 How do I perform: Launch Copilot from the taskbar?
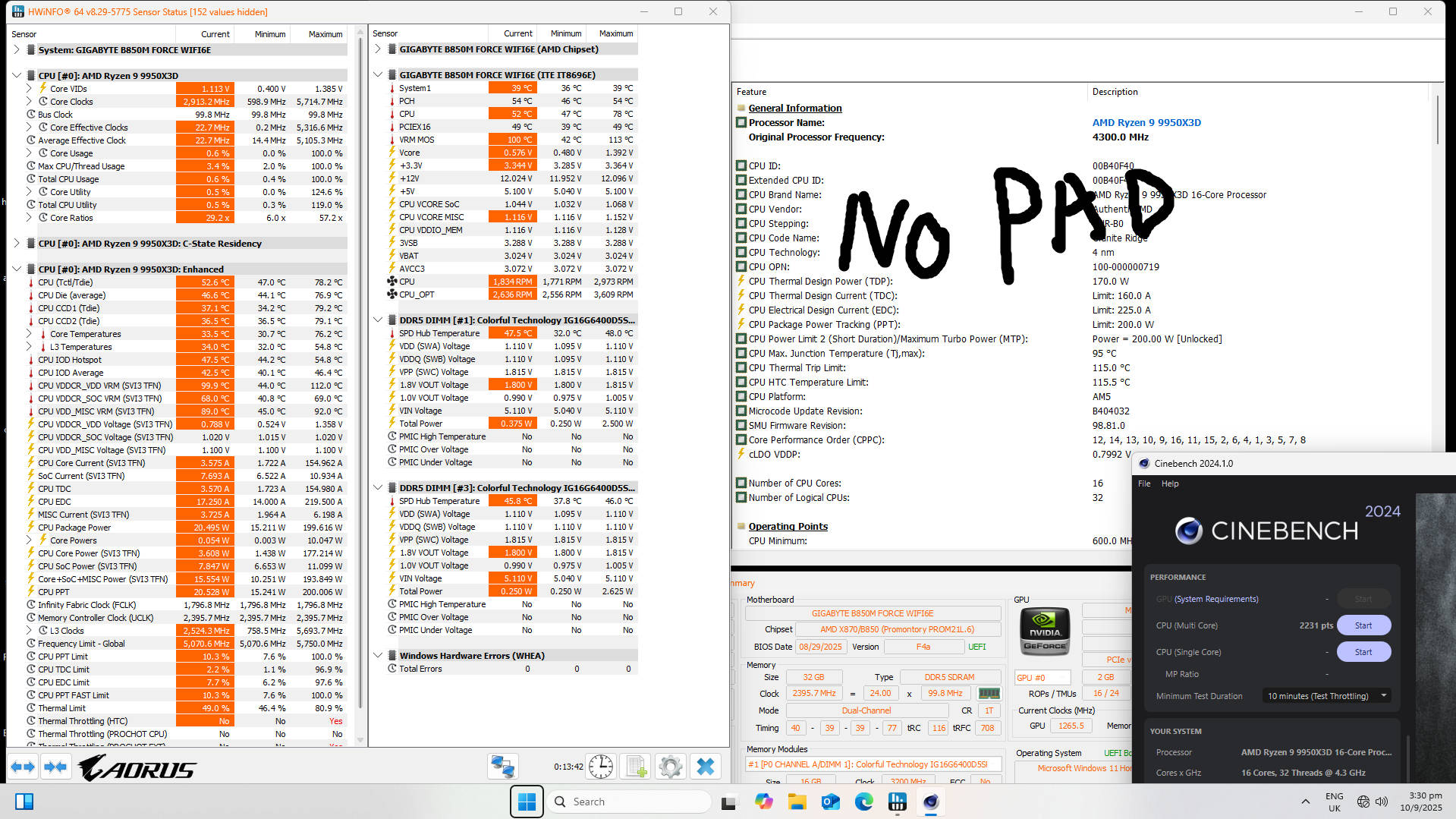(763, 802)
